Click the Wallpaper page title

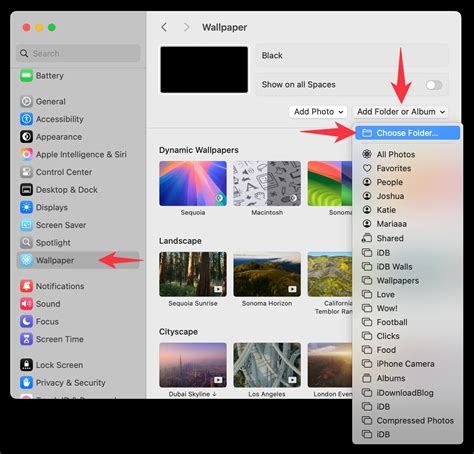point(224,27)
